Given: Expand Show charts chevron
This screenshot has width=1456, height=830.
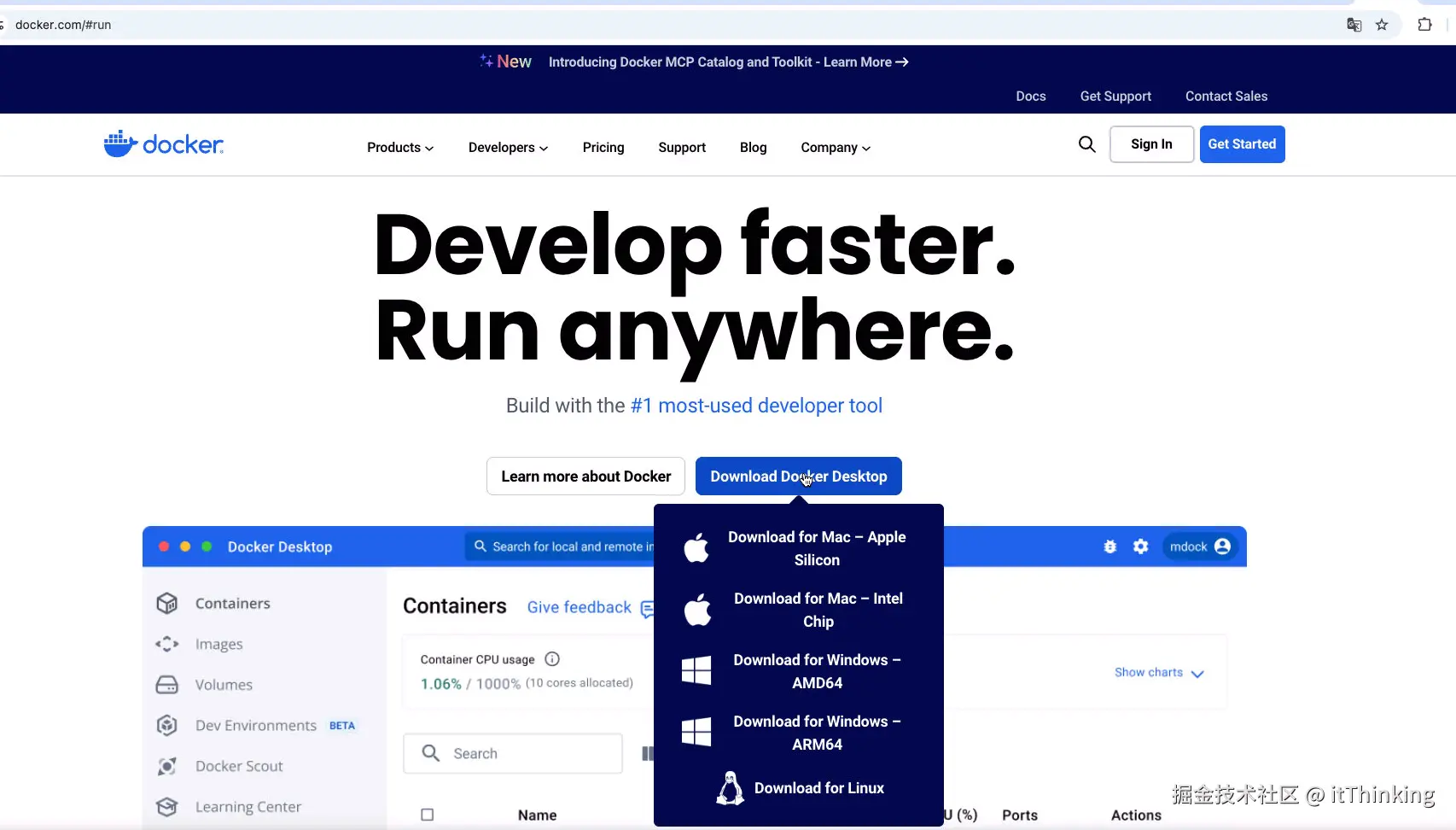Looking at the screenshot, I should click(x=1197, y=674).
